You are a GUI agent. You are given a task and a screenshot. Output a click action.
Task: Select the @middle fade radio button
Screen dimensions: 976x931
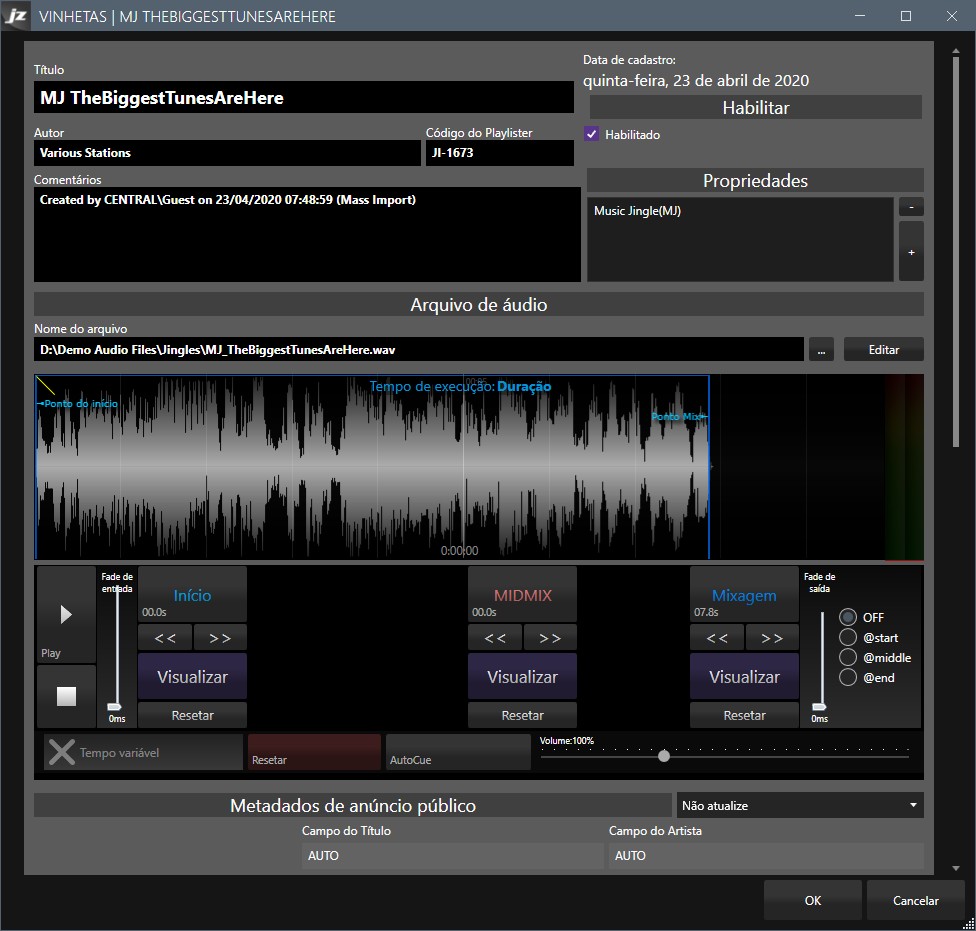point(848,657)
